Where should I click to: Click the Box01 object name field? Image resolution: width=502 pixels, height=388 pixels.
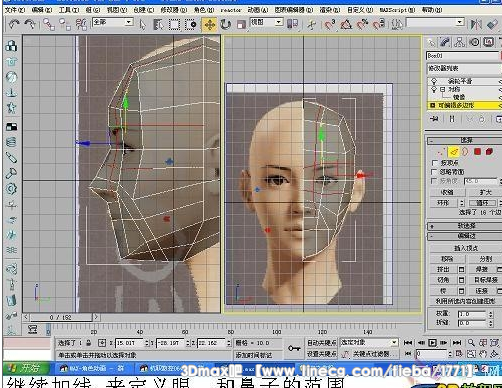pyautogui.click(x=462, y=56)
